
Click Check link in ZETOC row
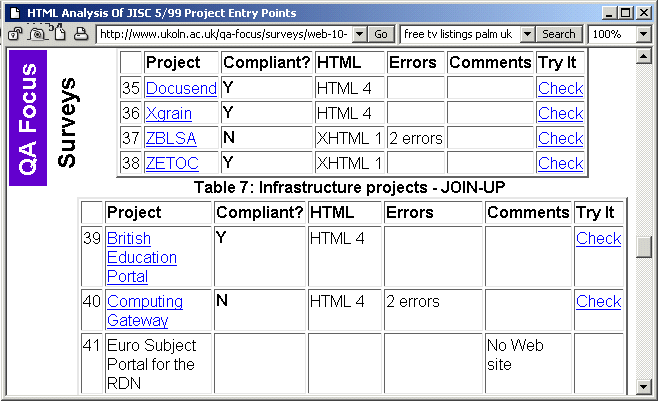click(x=560, y=163)
